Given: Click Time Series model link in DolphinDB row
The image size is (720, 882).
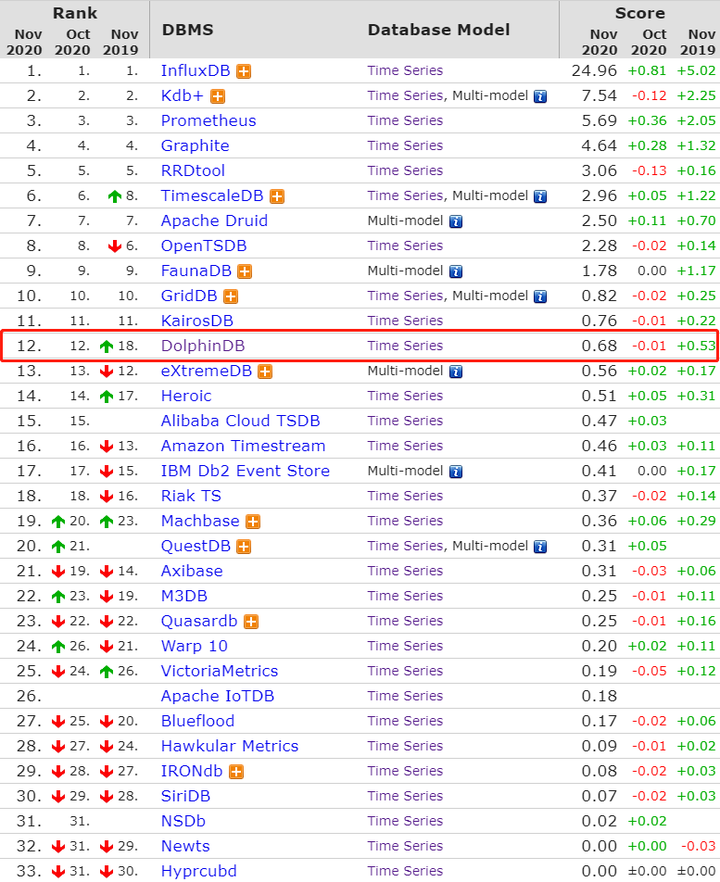Looking at the screenshot, I should [405, 346].
